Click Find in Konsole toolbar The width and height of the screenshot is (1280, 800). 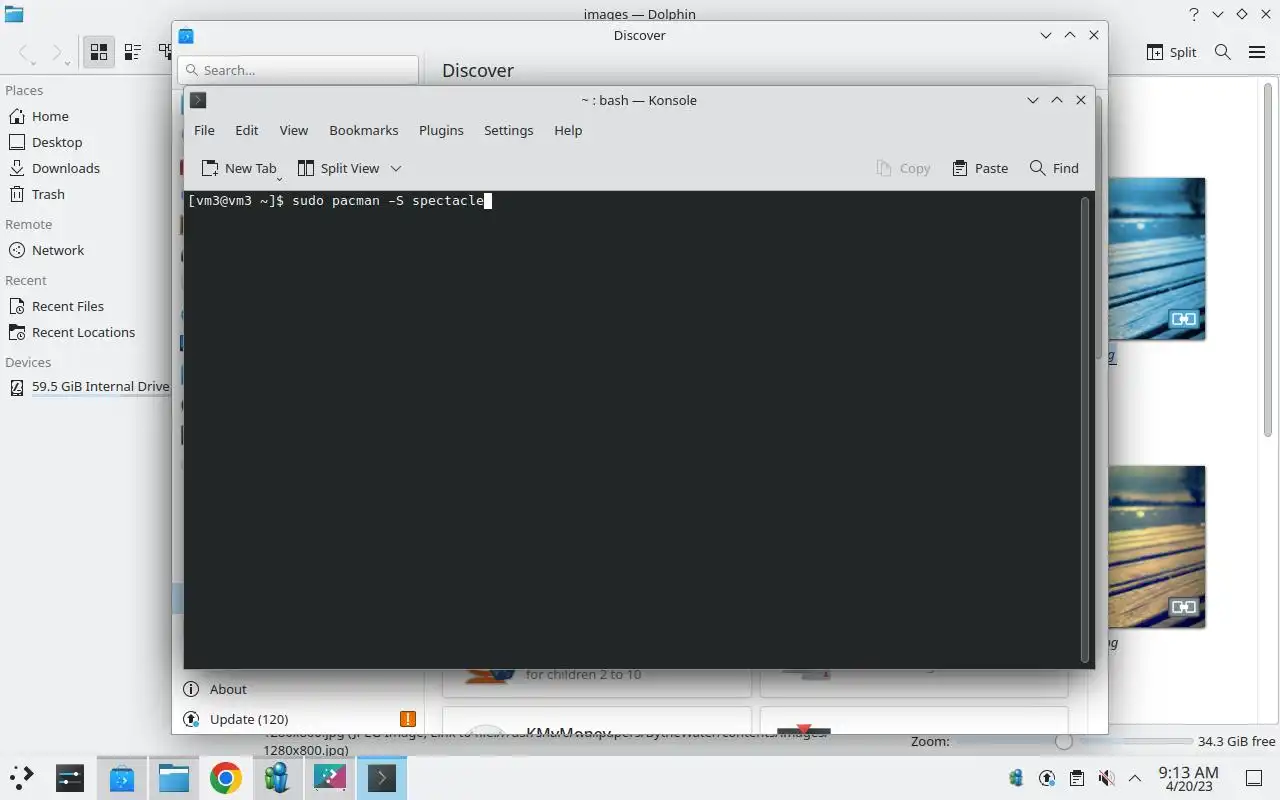1054,168
